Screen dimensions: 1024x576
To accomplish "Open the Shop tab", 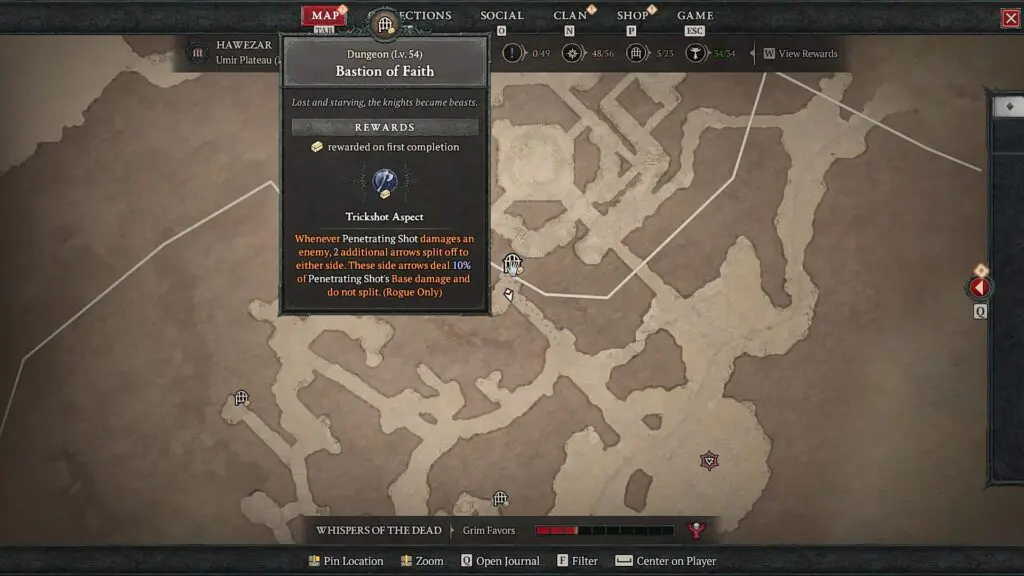I will tap(632, 15).
